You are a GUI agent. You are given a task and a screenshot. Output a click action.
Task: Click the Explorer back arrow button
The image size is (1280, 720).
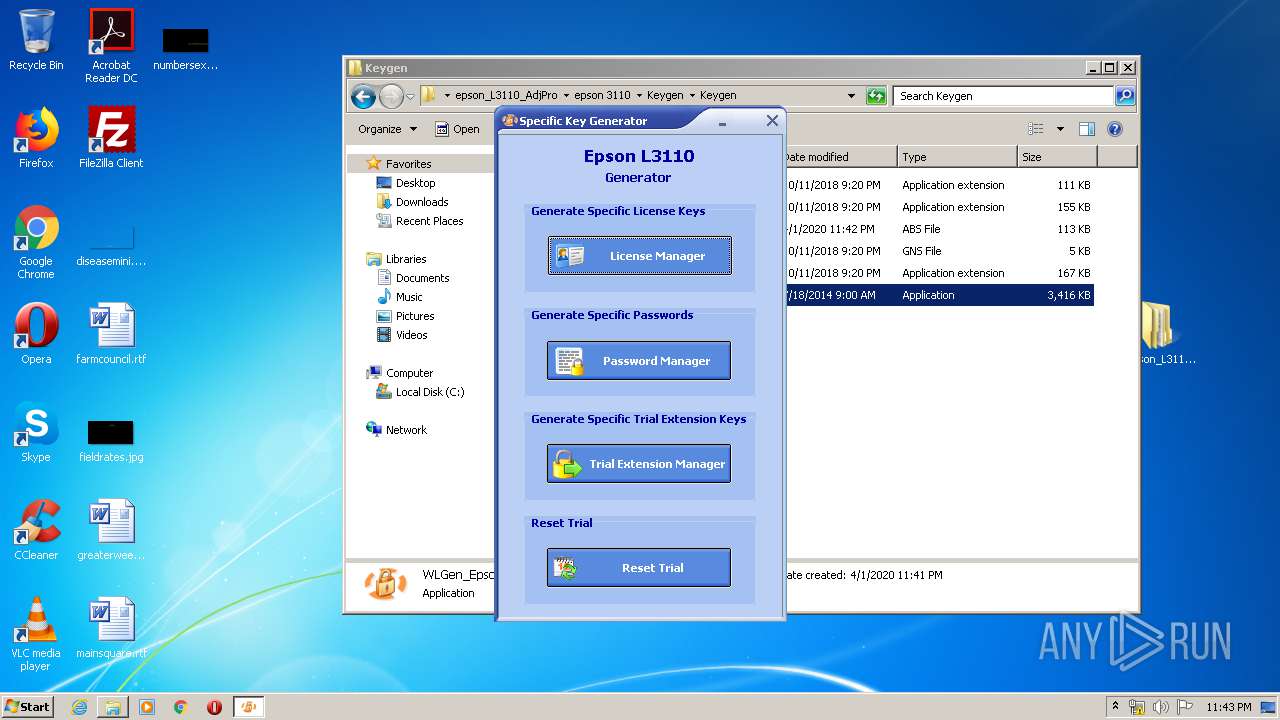point(363,96)
